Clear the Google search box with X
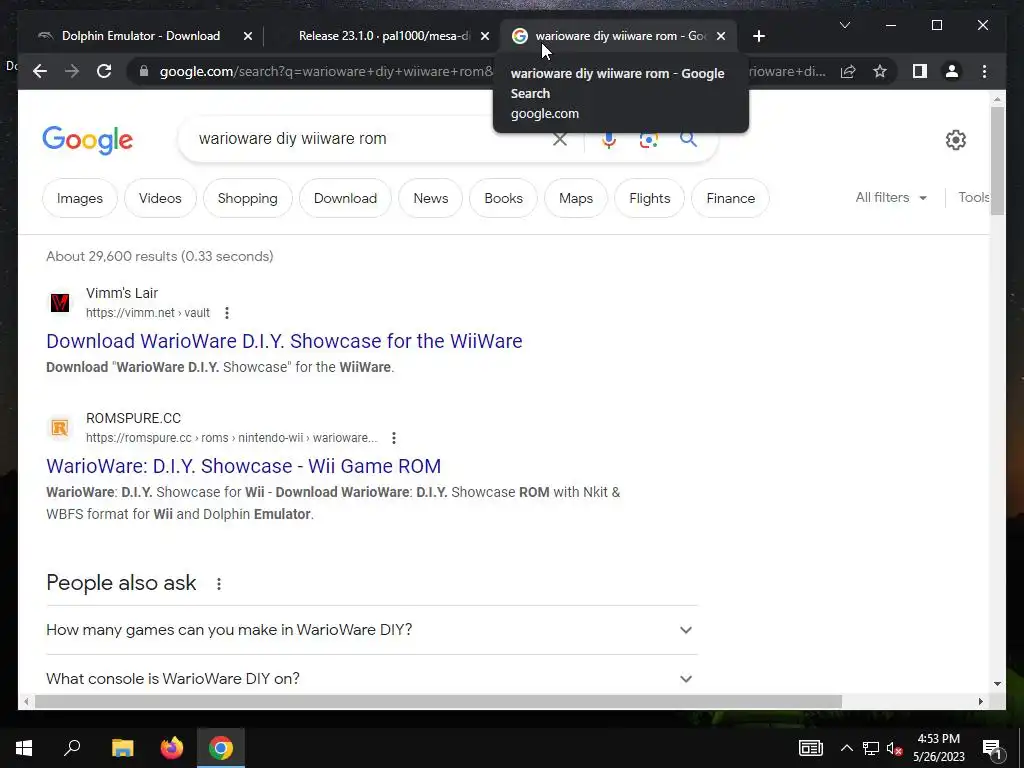 (560, 139)
